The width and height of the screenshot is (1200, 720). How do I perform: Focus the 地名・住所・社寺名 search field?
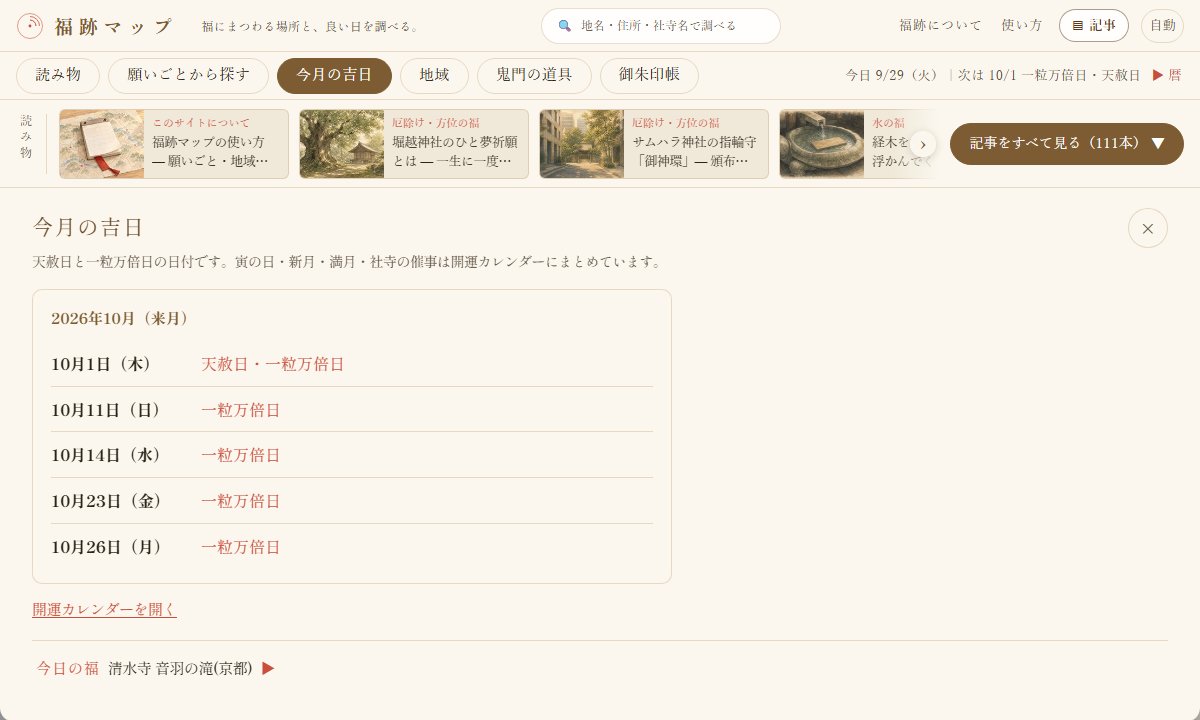[x=661, y=26]
